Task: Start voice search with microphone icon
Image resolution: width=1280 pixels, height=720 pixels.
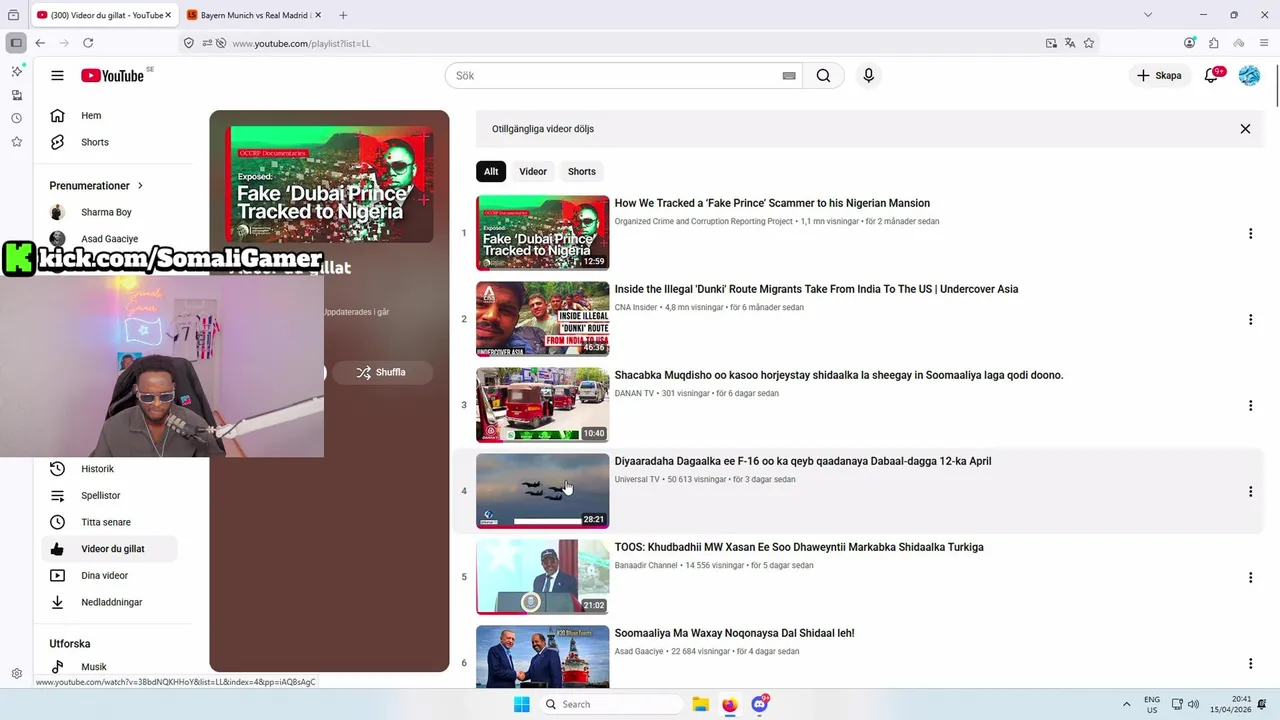Action: click(x=868, y=76)
